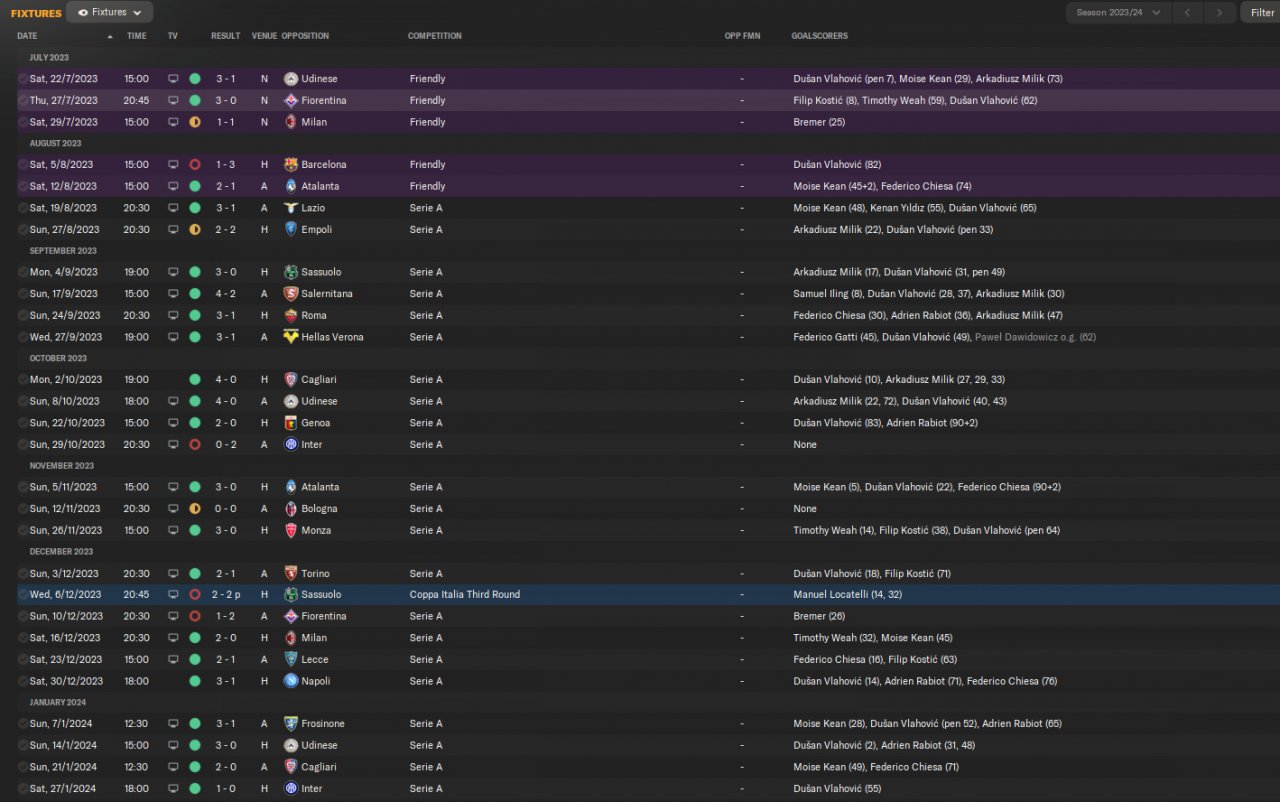
Task: Click the Roma club crest
Action: pos(291,316)
